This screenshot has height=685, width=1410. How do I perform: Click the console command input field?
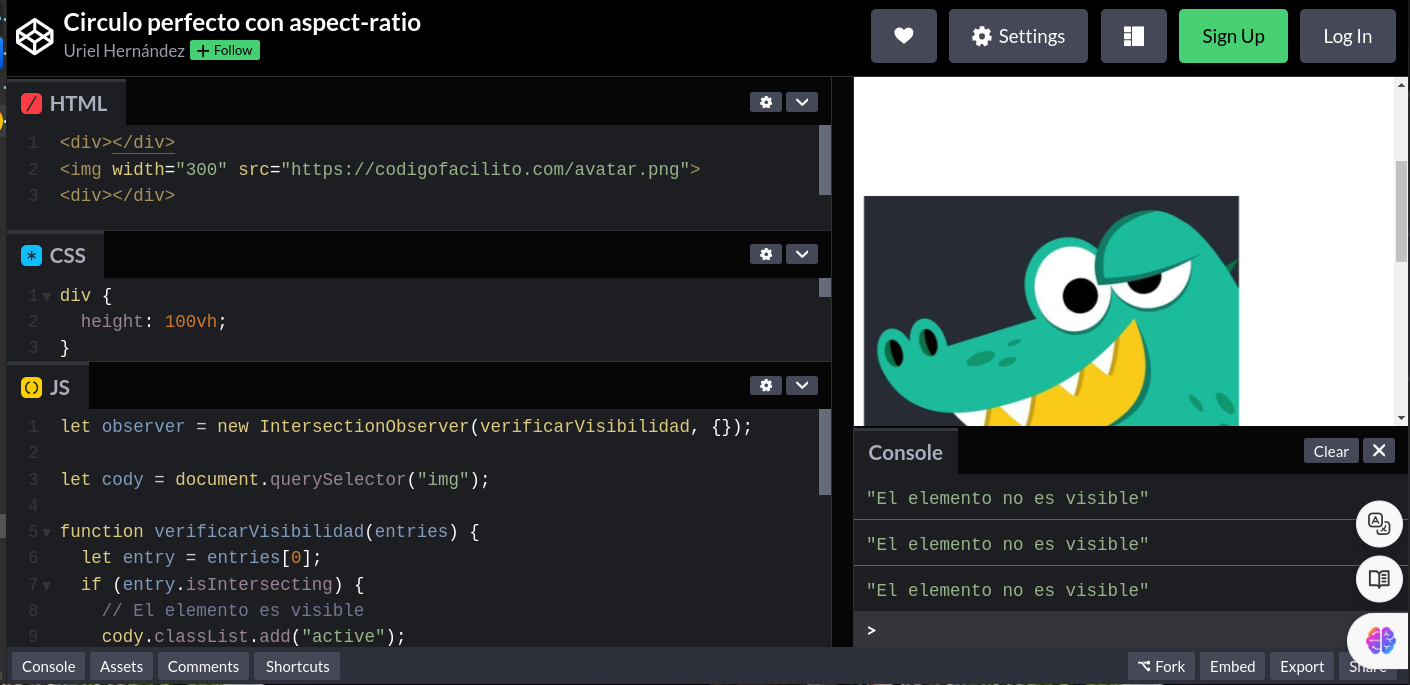[x=1100, y=630]
